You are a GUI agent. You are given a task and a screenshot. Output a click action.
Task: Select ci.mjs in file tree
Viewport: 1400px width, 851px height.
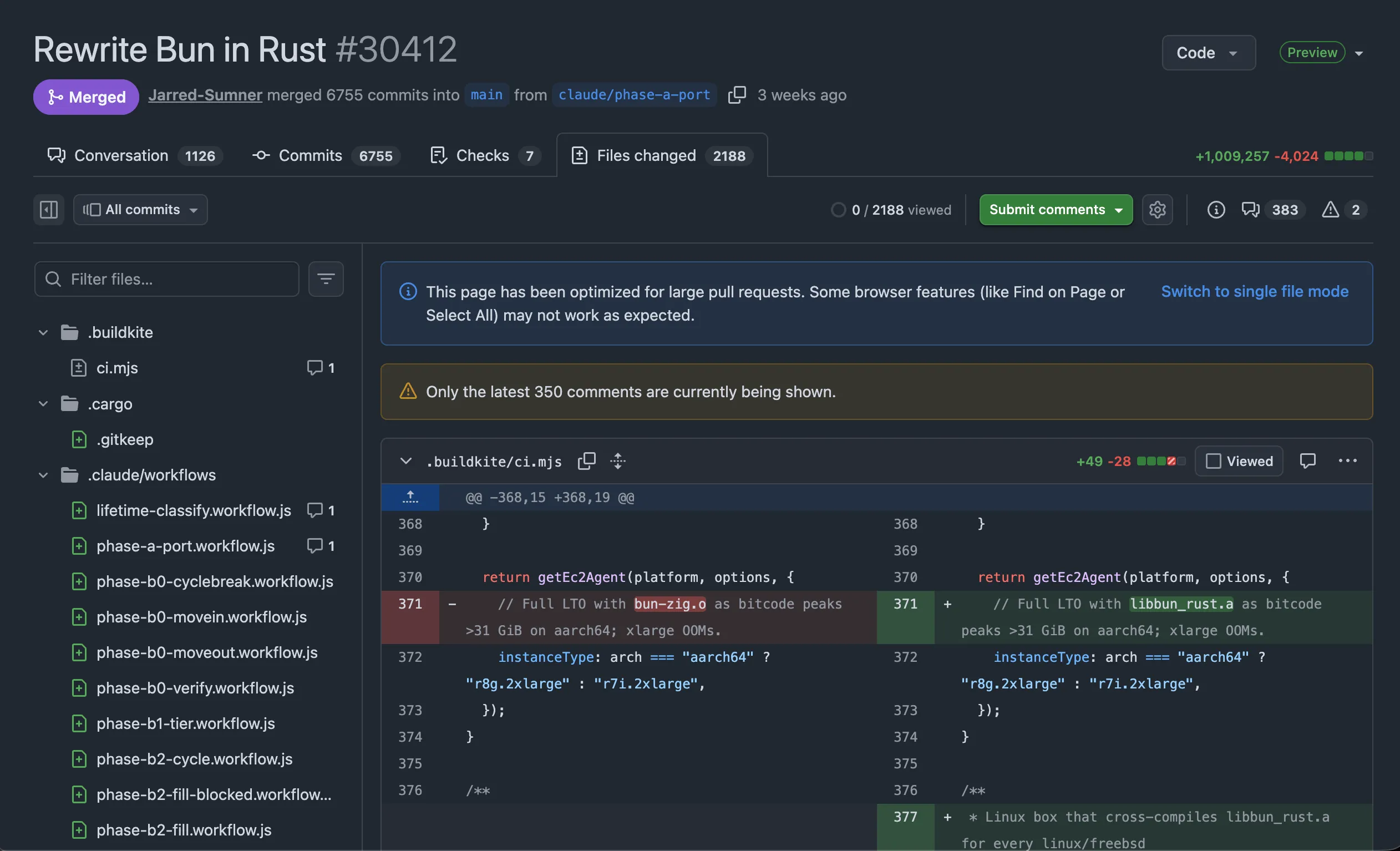click(x=117, y=368)
